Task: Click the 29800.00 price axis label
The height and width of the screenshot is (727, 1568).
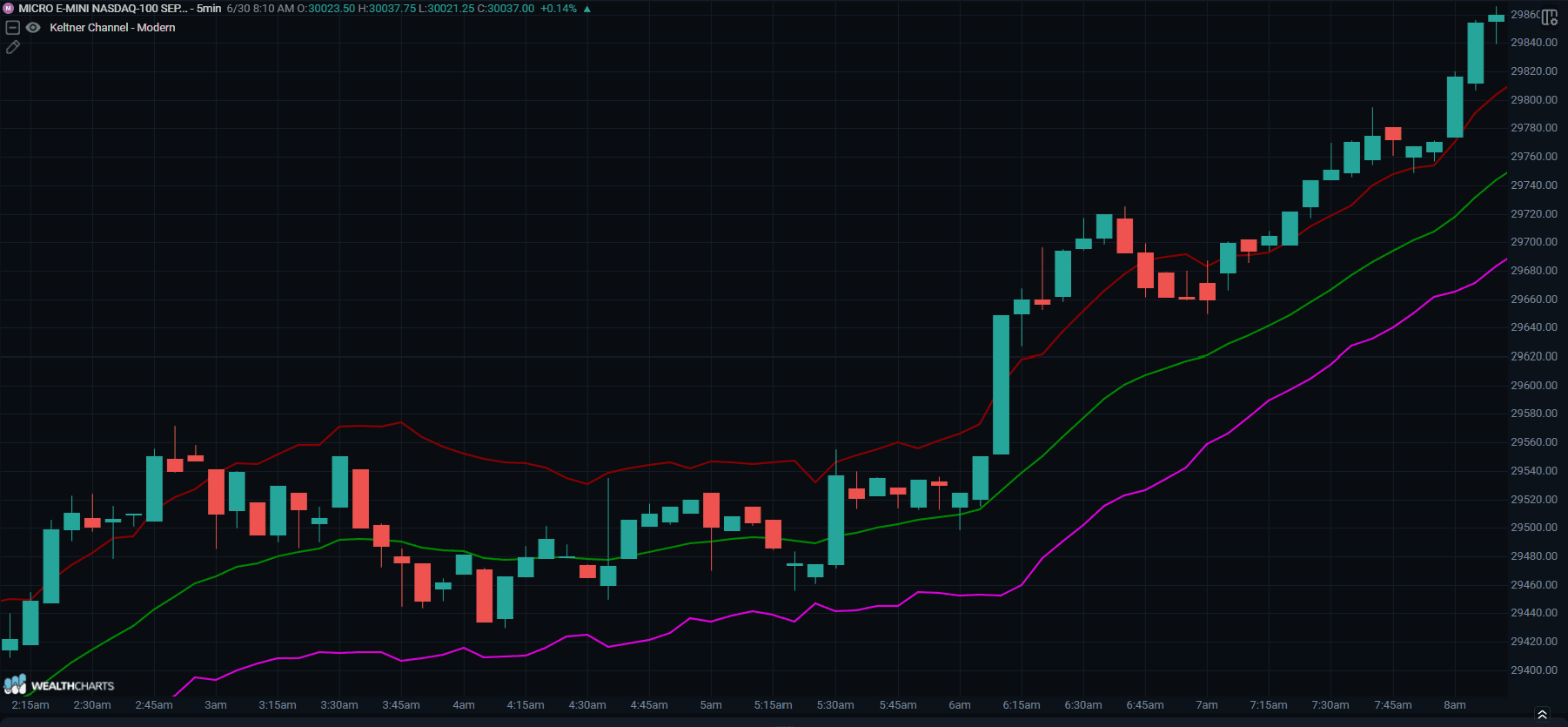Action: [1534, 100]
